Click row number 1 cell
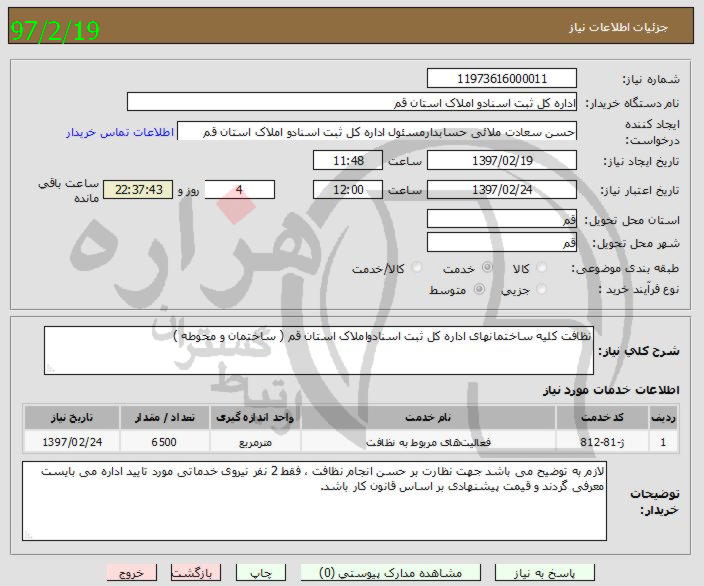 [x=663, y=442]
